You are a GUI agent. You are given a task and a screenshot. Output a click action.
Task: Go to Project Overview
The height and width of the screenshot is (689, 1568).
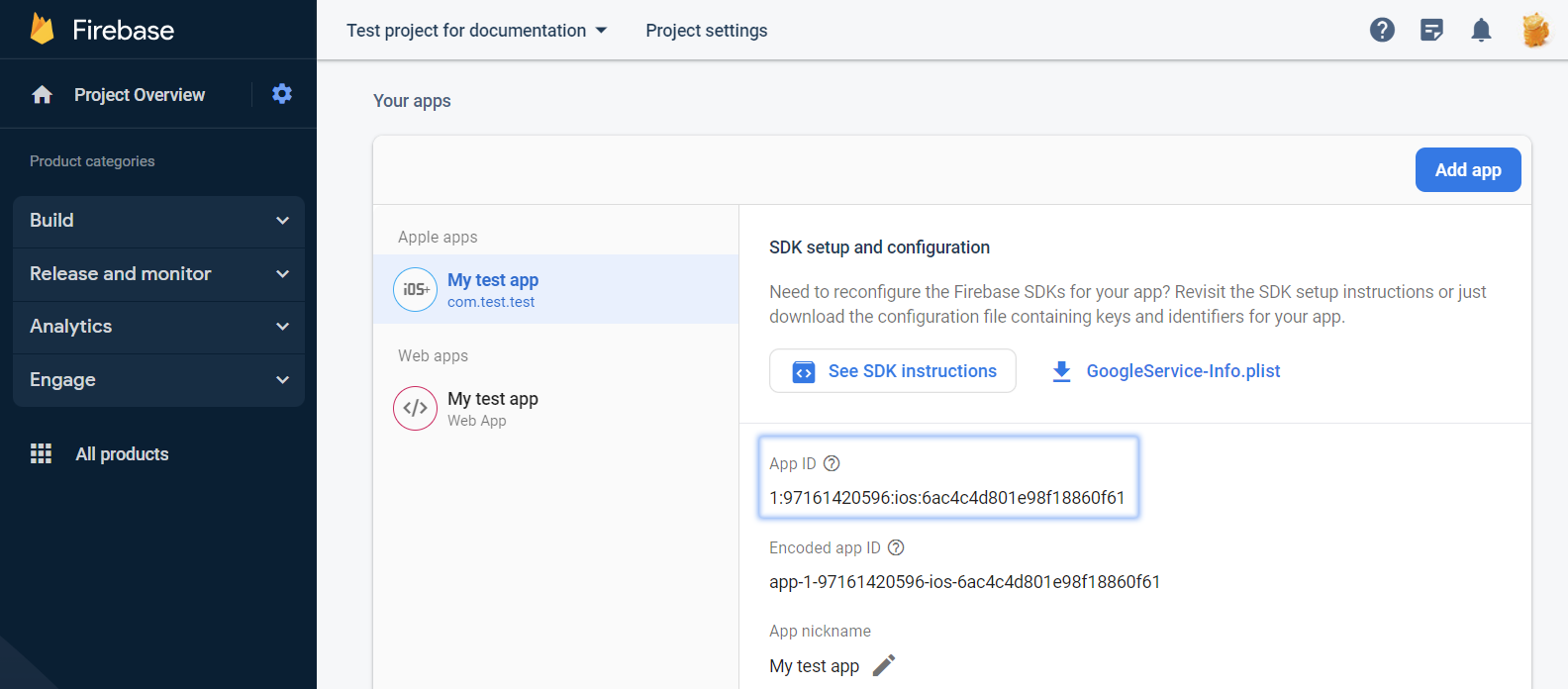click(x=139, y=95)
